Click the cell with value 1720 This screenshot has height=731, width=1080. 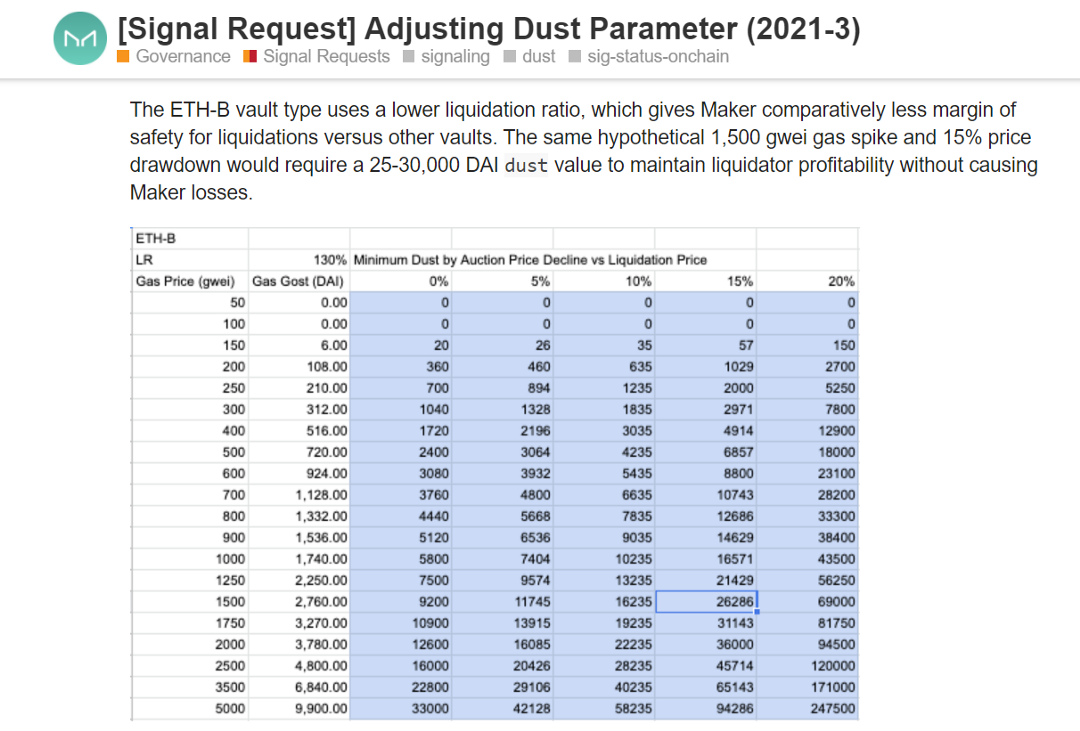click(x=401, y=431)
